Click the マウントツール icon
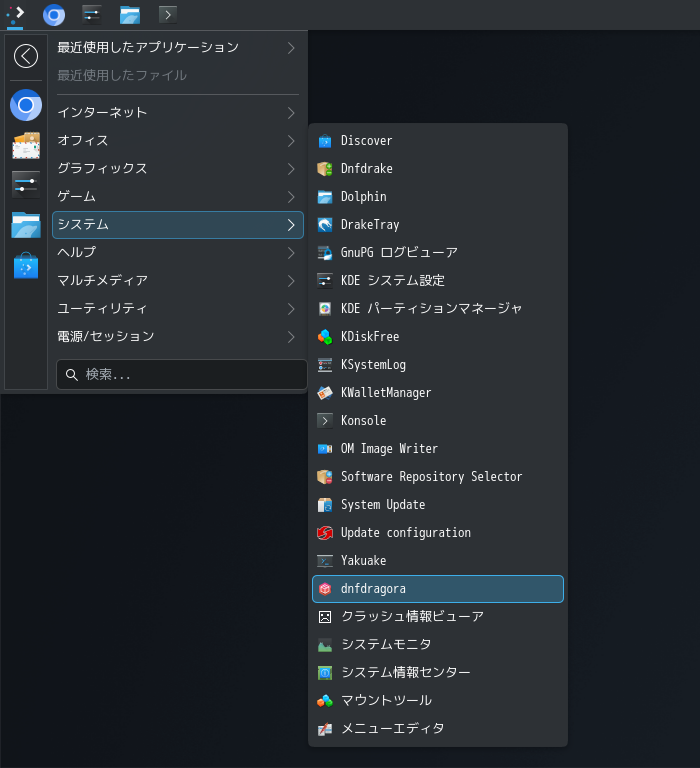The height and width of the screenshot is (768, 700). click(x=325, y=701)
